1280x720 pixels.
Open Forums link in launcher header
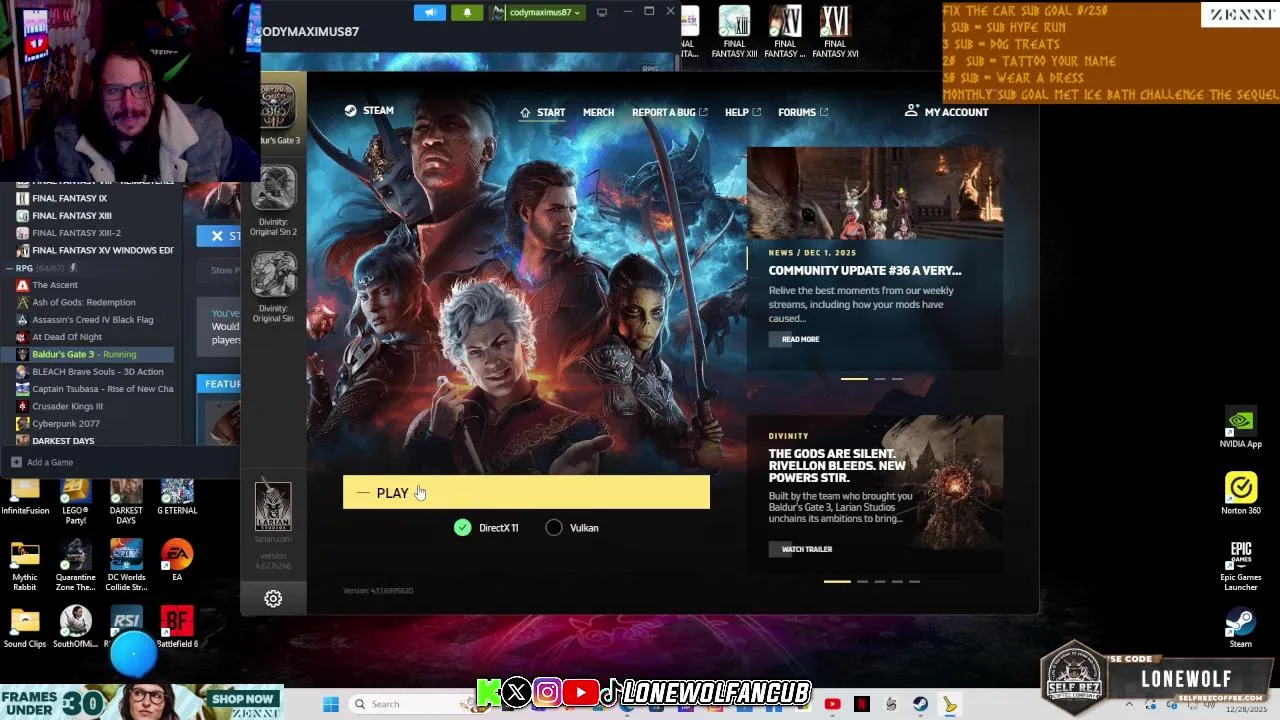click(x=803, y=112)
